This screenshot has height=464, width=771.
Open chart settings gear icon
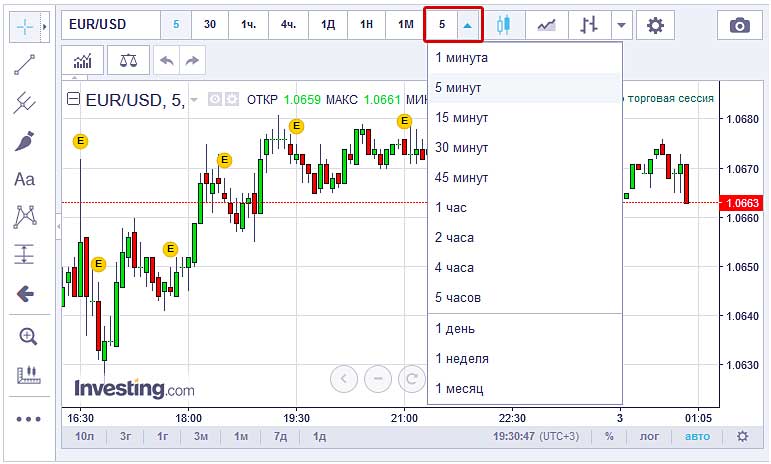coord(655,25)
